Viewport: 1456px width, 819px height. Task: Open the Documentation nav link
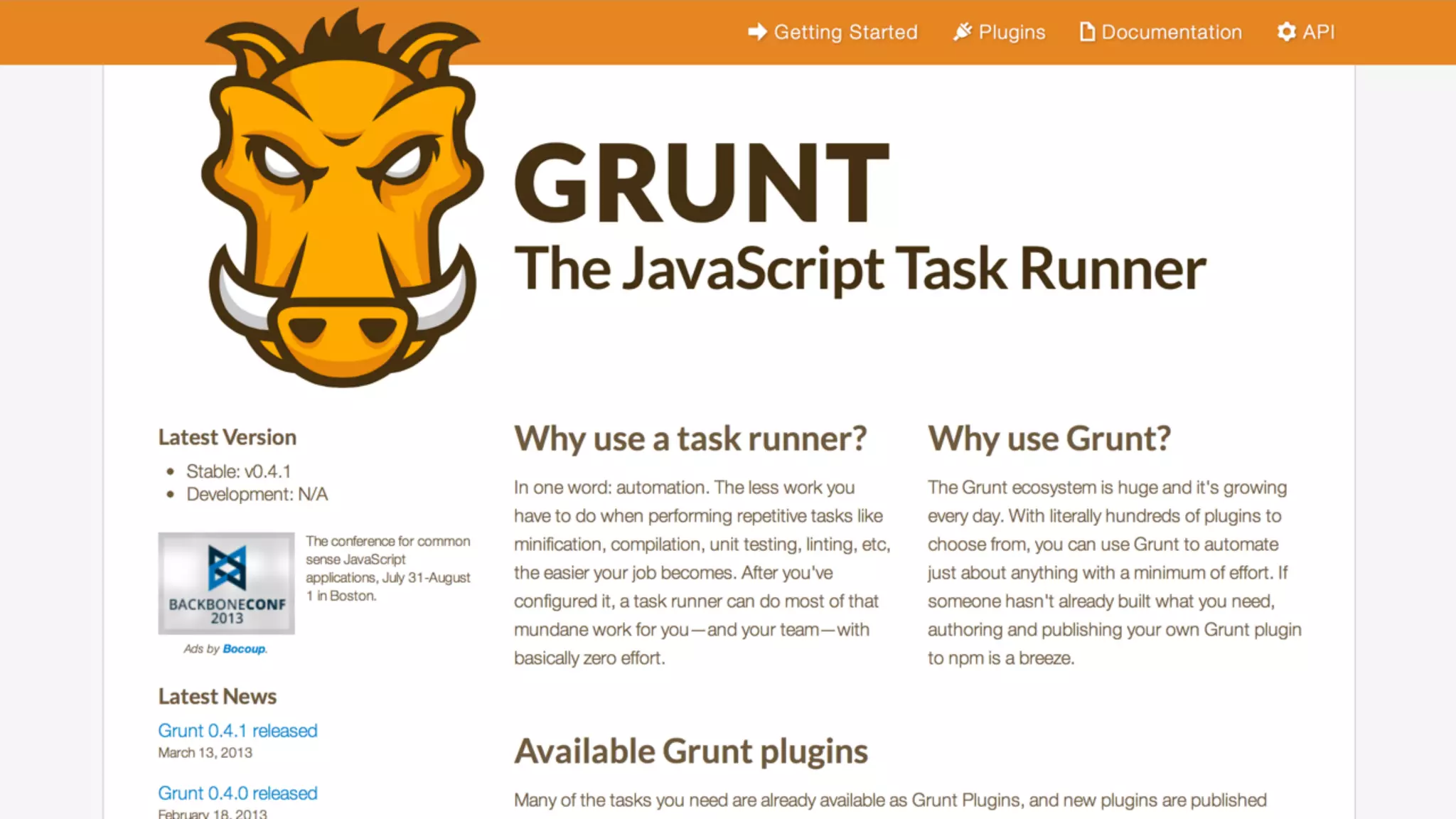click(x=1171, y=32)
